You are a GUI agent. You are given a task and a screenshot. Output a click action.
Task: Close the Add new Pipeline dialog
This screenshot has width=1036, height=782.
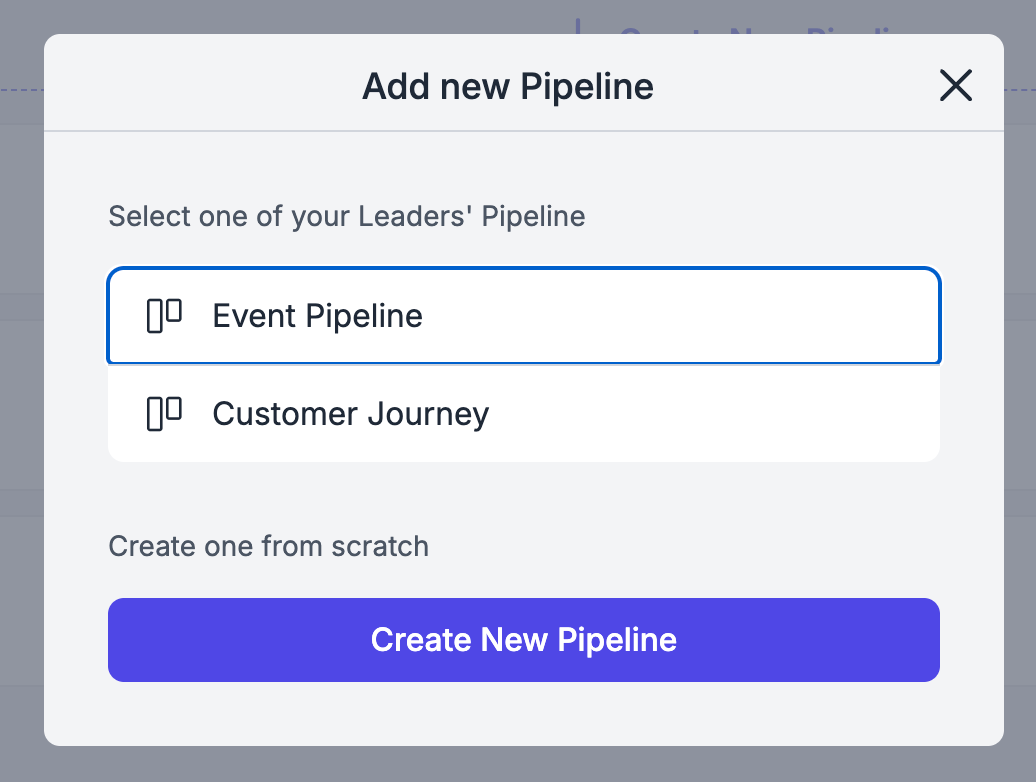pyautogui.click(x=956, y=86)
